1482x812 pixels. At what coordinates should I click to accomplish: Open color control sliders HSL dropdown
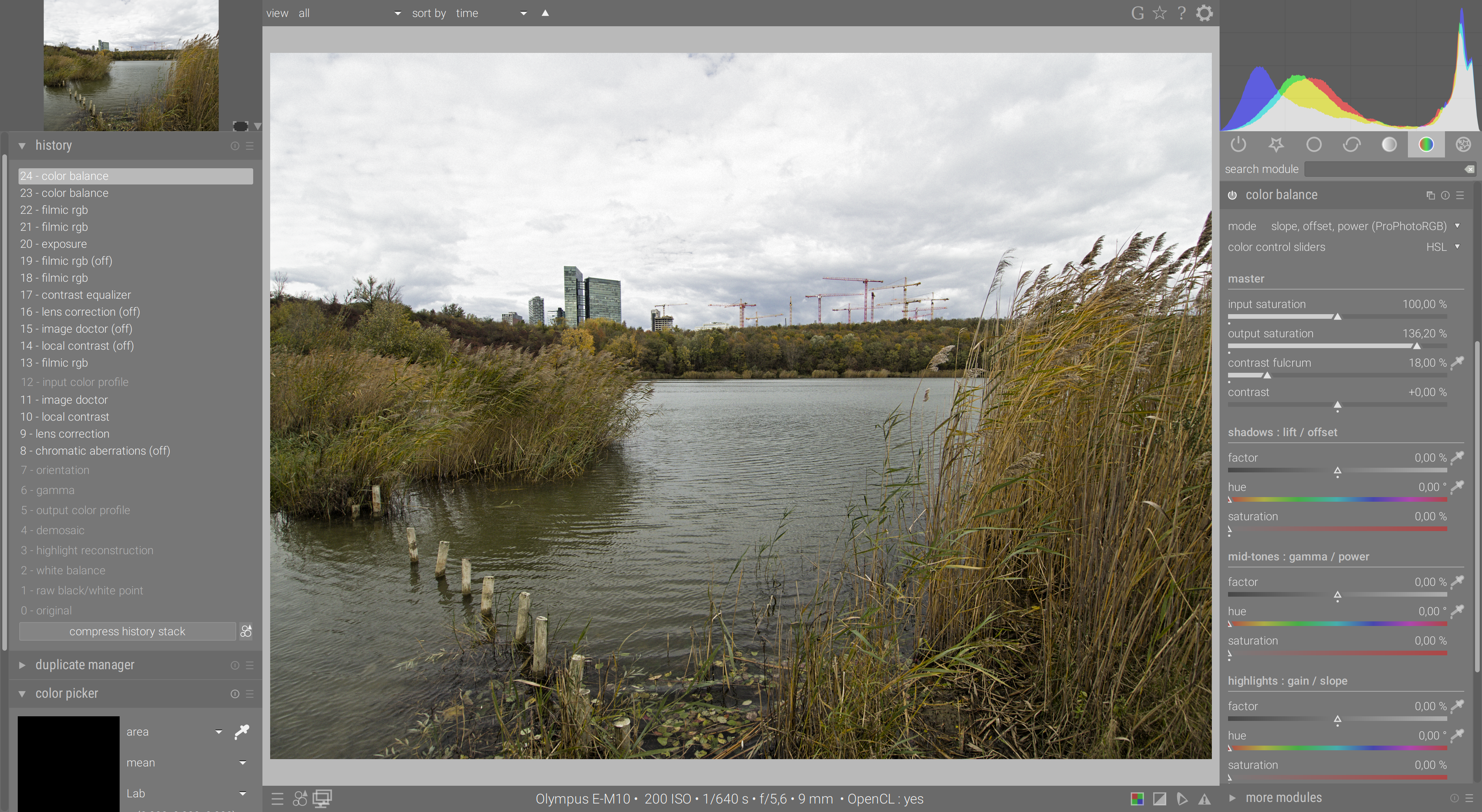tap(1345, 247)
